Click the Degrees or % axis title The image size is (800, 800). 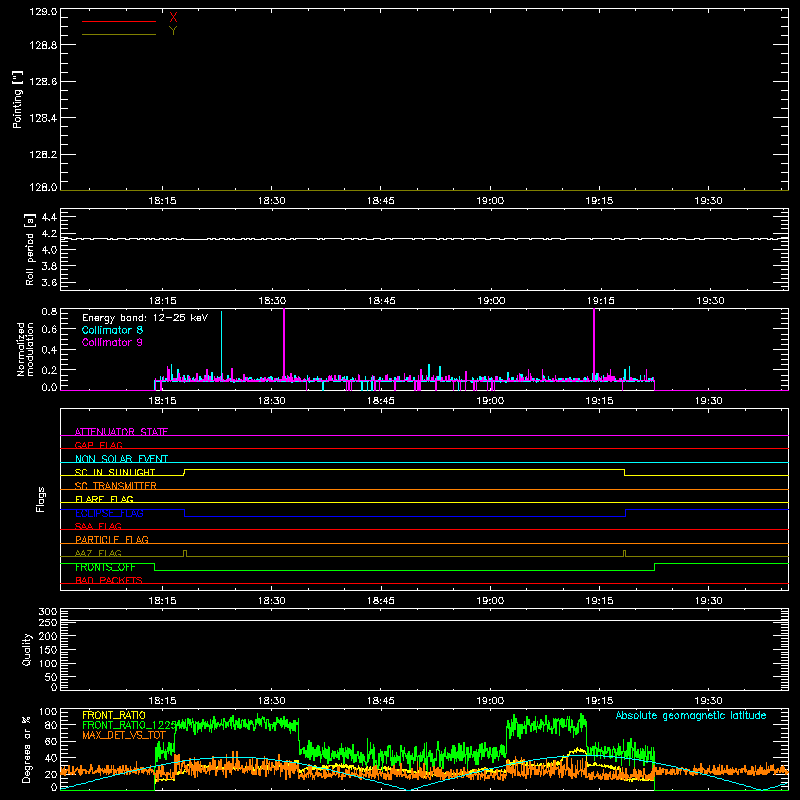tap(26, 749)
